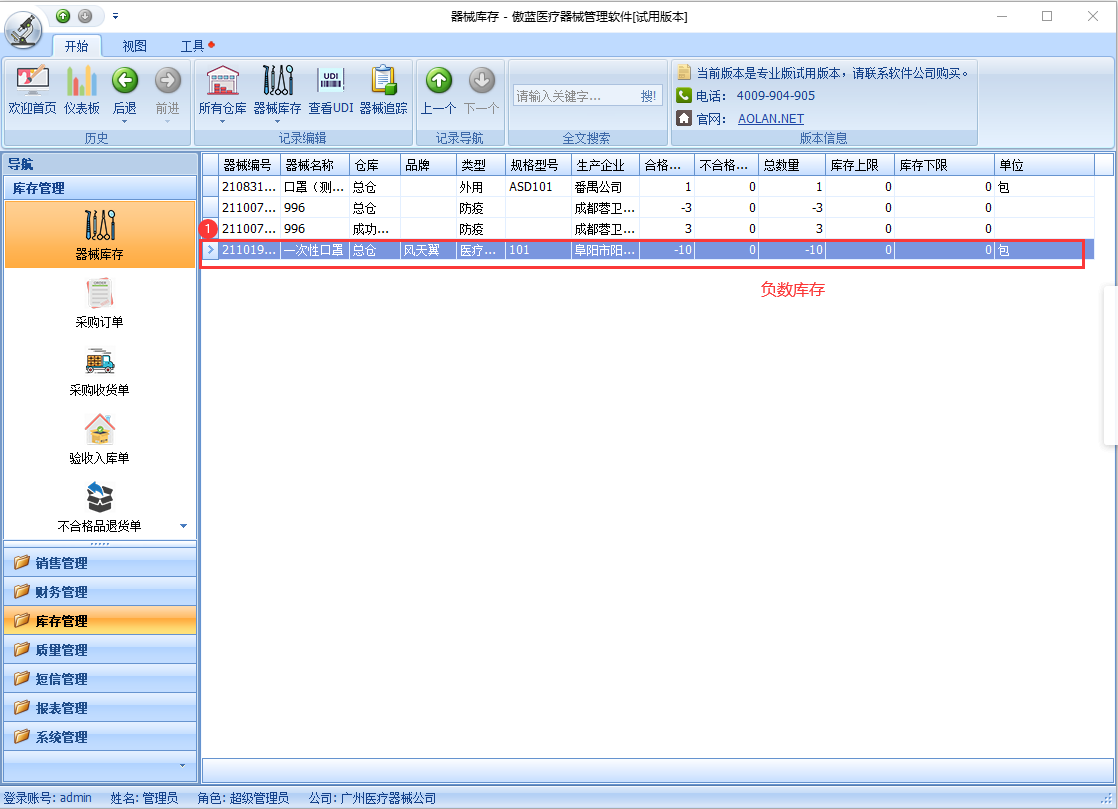Click the home icon beside 官网
1118x809 pixels.
pyautogui.click(x=684, y=118)
